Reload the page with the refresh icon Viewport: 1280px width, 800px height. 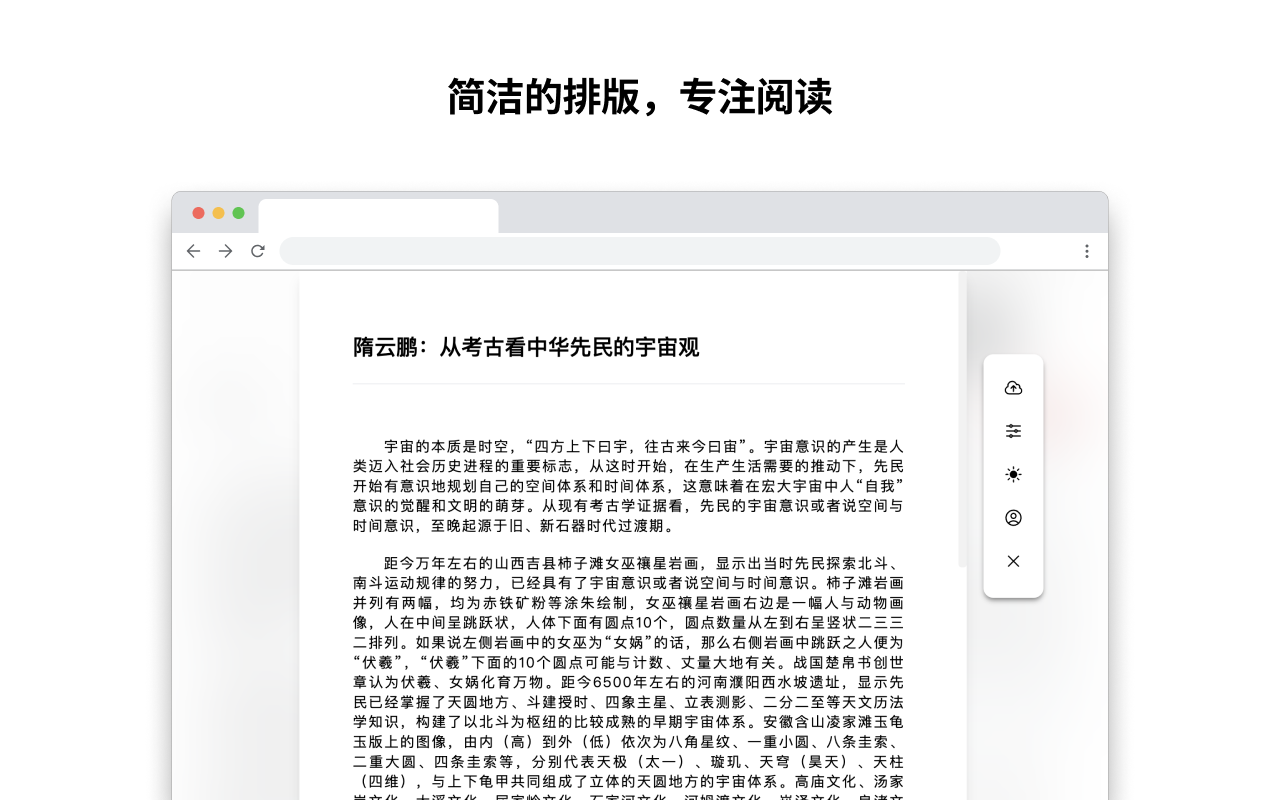point(257,251)
